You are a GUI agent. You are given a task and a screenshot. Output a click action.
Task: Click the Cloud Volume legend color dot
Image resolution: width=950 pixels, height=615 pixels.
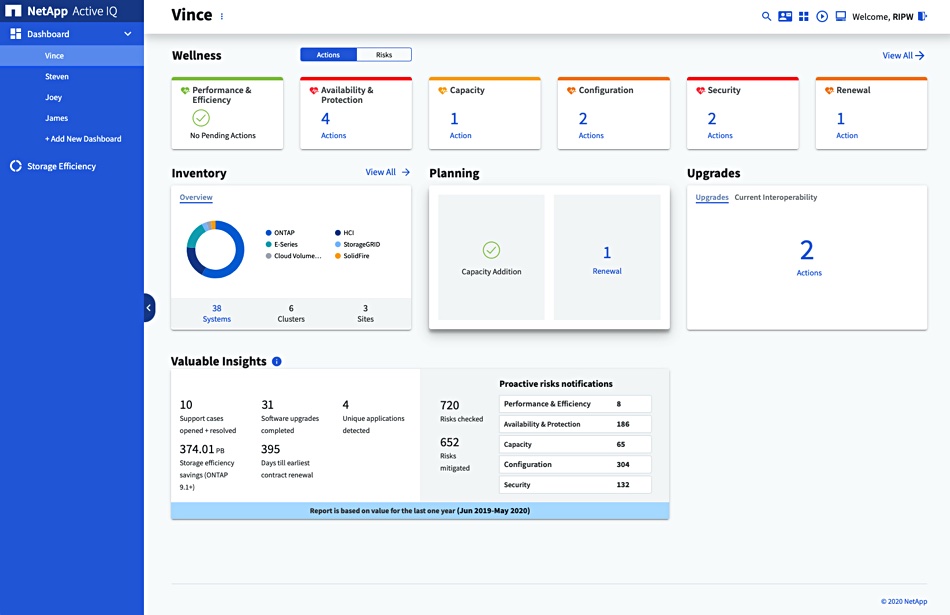click(268, 256)
